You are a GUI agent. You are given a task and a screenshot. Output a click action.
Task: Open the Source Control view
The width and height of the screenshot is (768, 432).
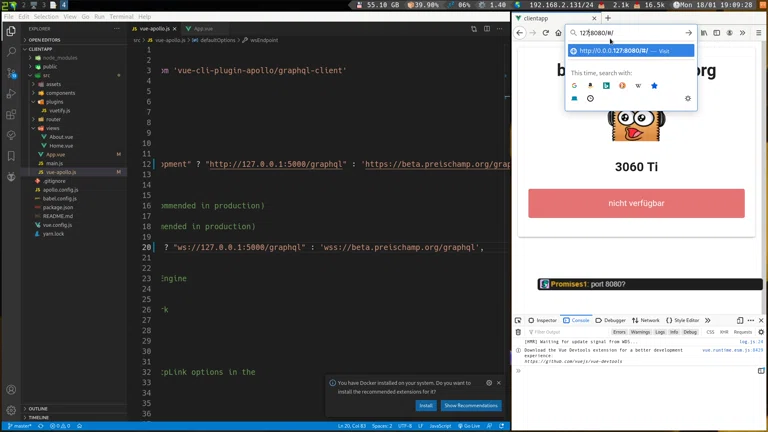click(11, 73)
